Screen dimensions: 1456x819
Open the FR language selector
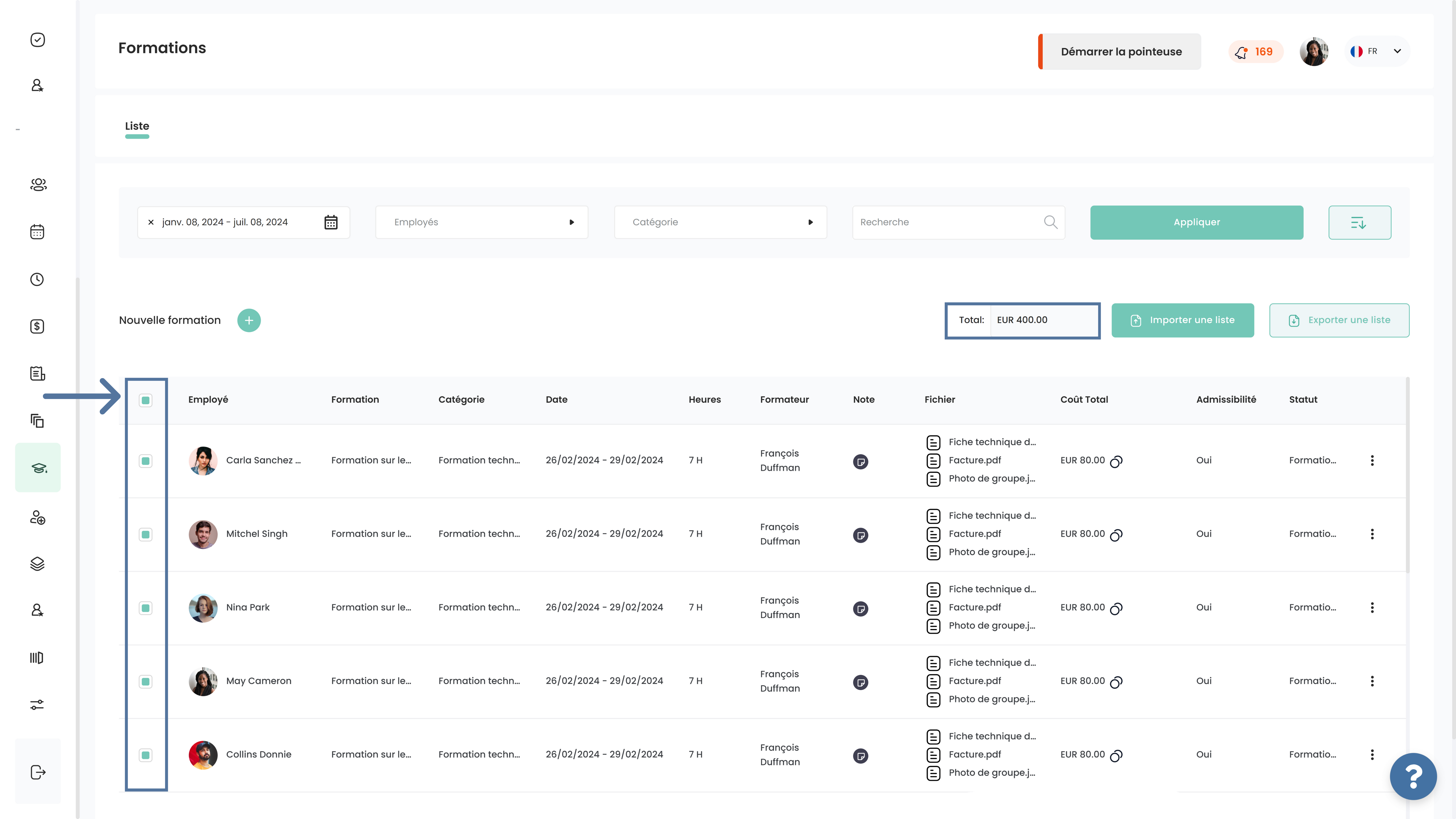(x=1376, y=51)
